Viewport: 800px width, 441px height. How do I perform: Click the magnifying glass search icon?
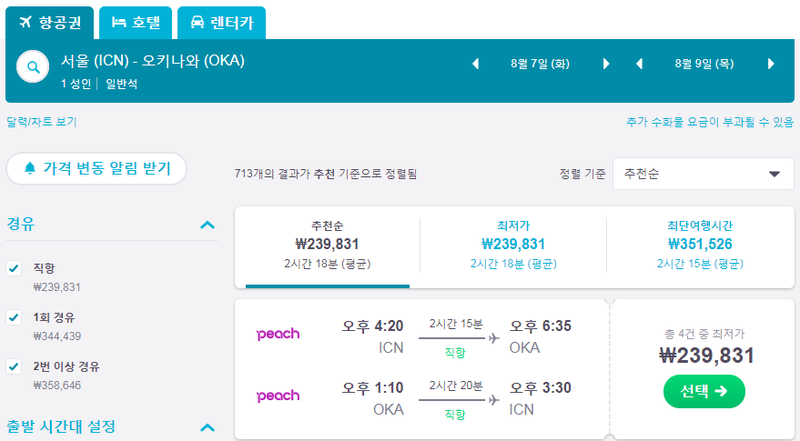point(33,67)
